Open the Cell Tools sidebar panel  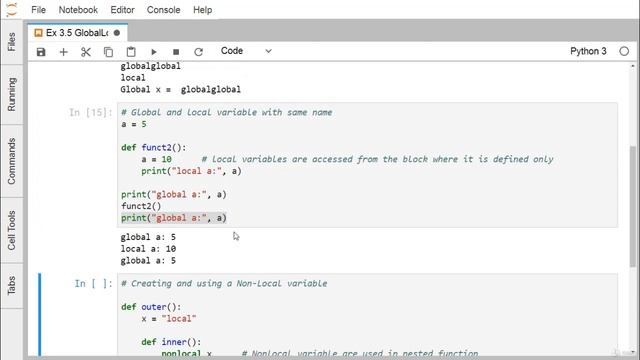11,230
